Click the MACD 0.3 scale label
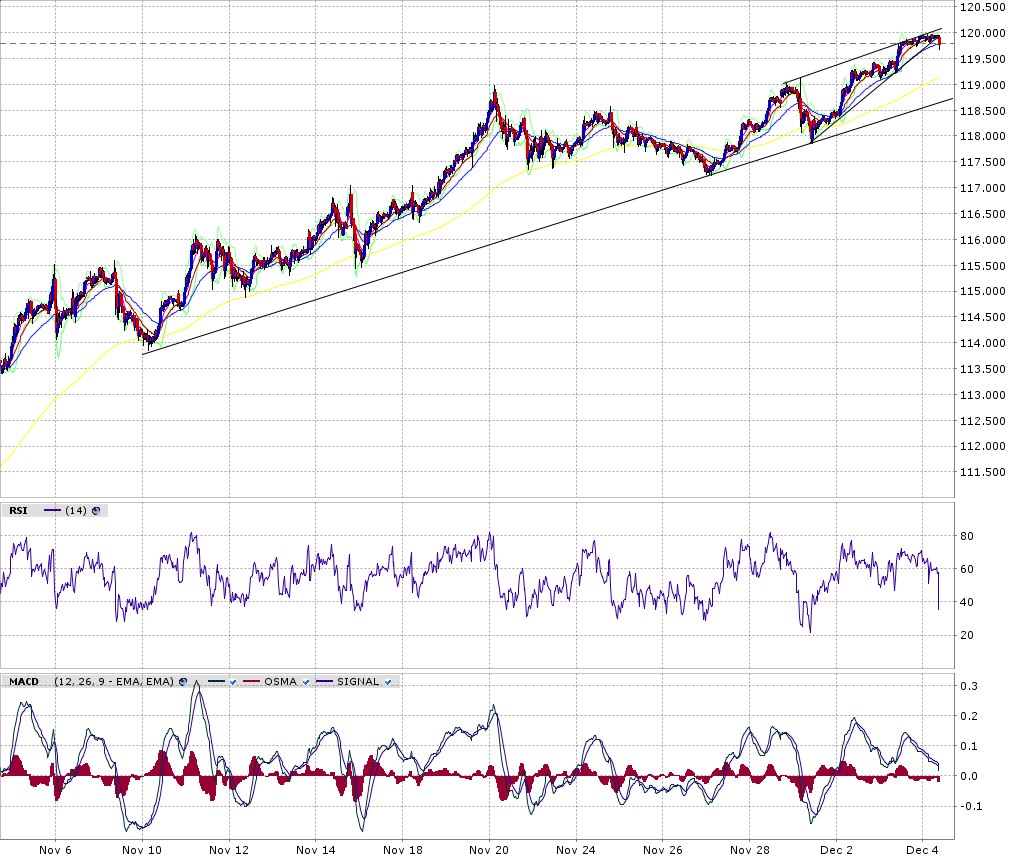The image size is (1014, 864). pos(969,686)
